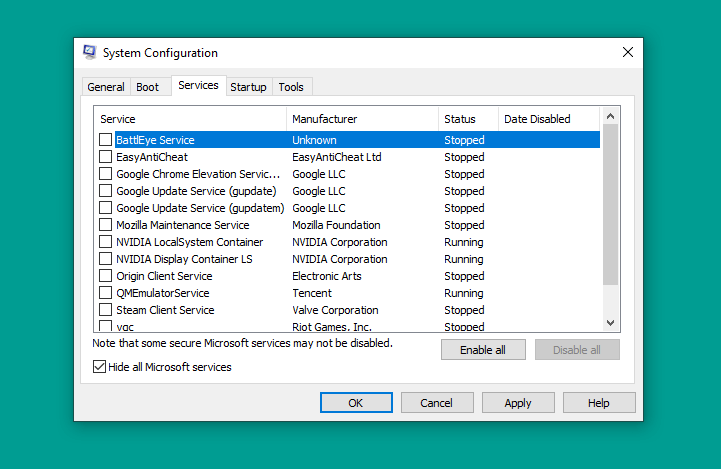Close the System Configuration window
This screenshot has height=469, width=721.
click(x=628, y=52)
